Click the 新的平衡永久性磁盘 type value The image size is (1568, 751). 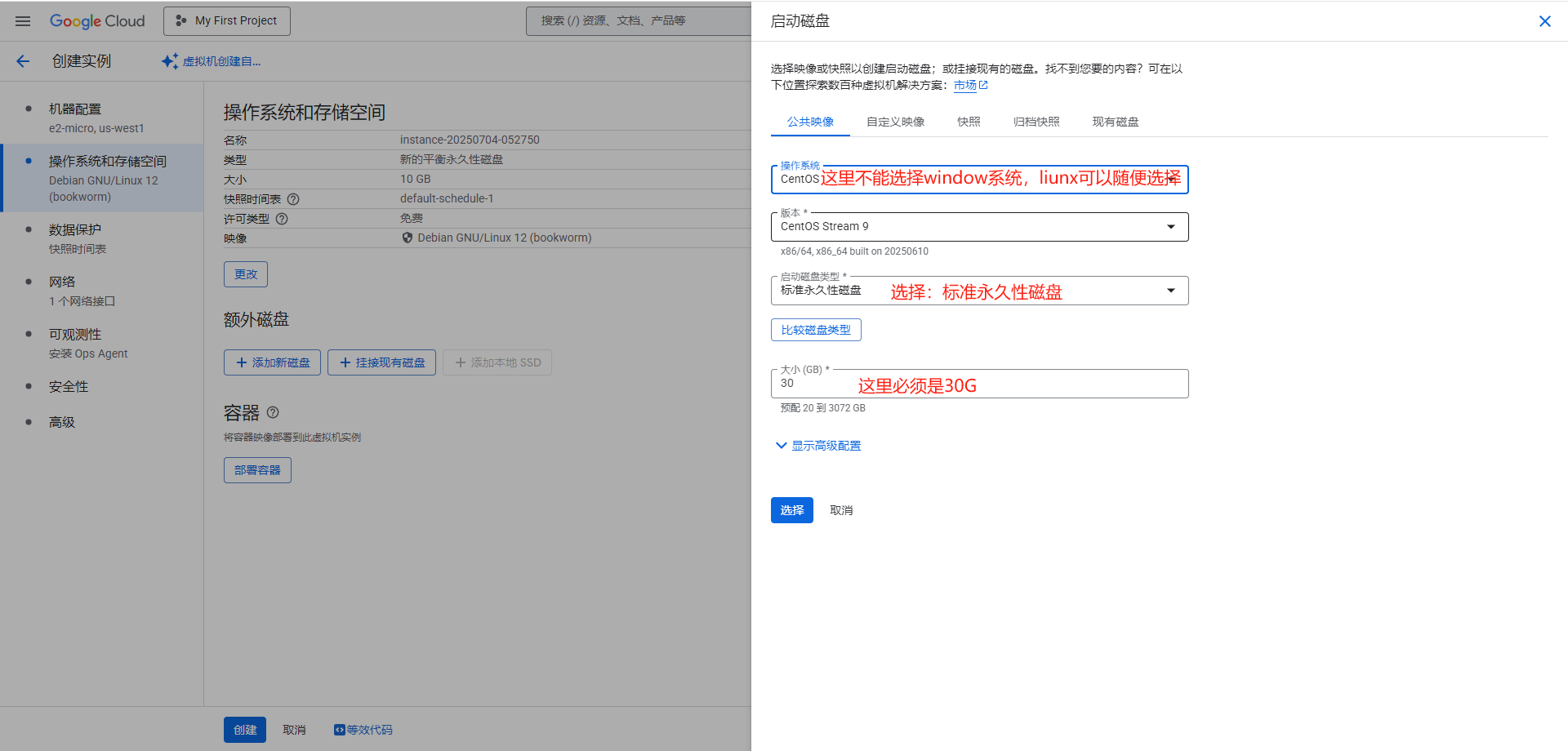(x=452, y=159)
